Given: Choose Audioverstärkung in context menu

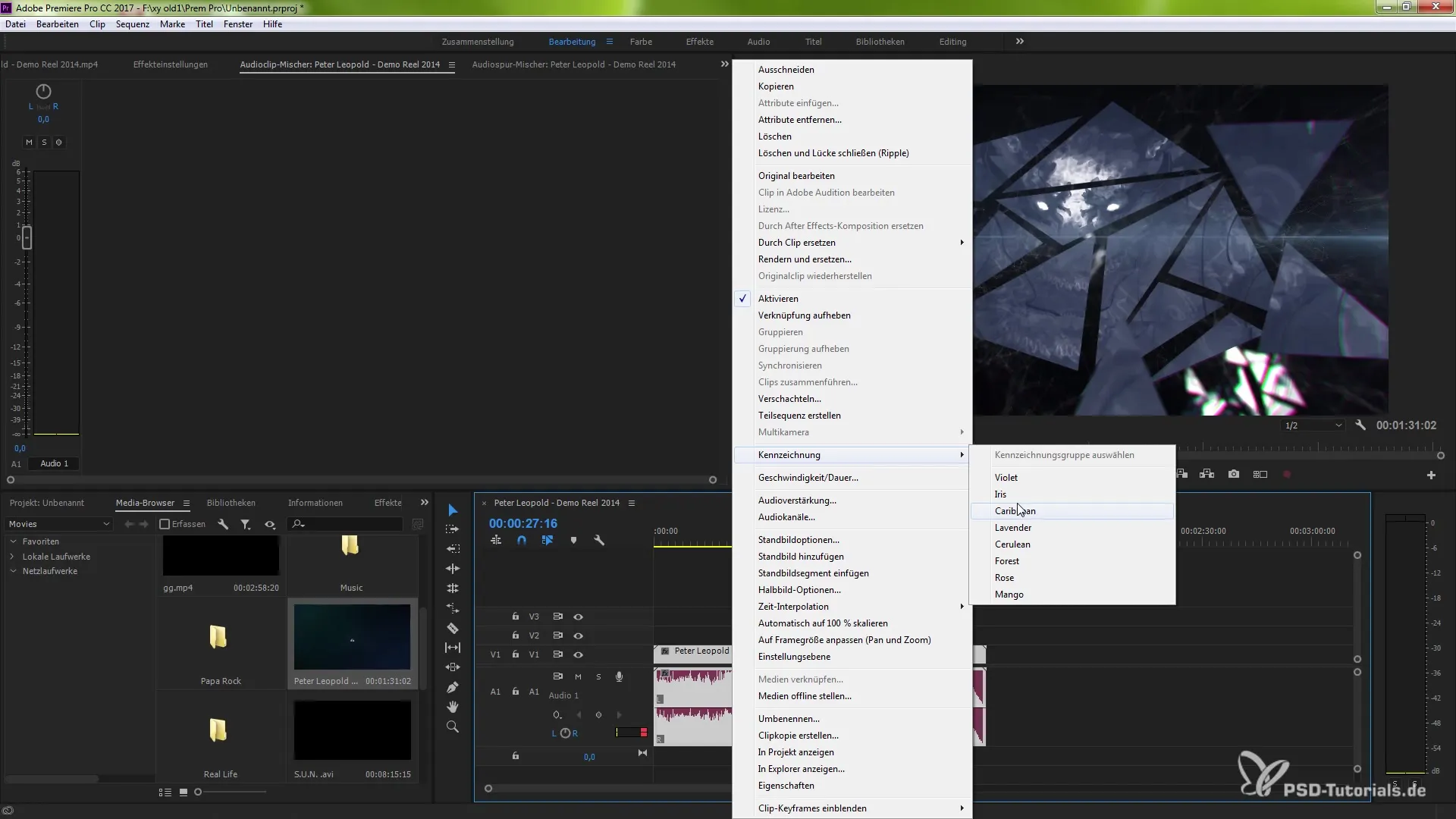Looking at the screenshot, I should click(x=853, y=500).
